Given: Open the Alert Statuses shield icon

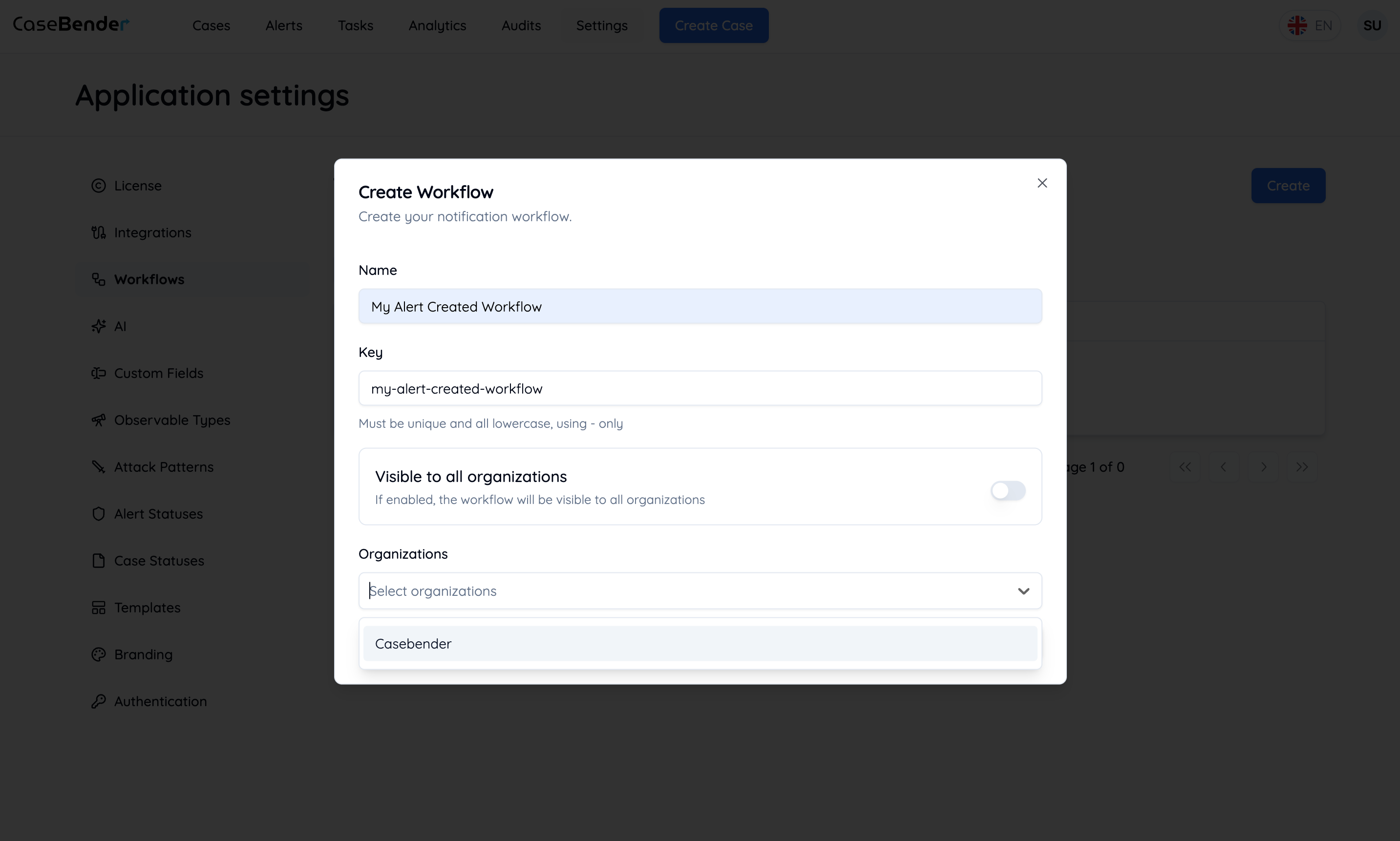Looking at the screenshot, I should [x=99, y=513].
